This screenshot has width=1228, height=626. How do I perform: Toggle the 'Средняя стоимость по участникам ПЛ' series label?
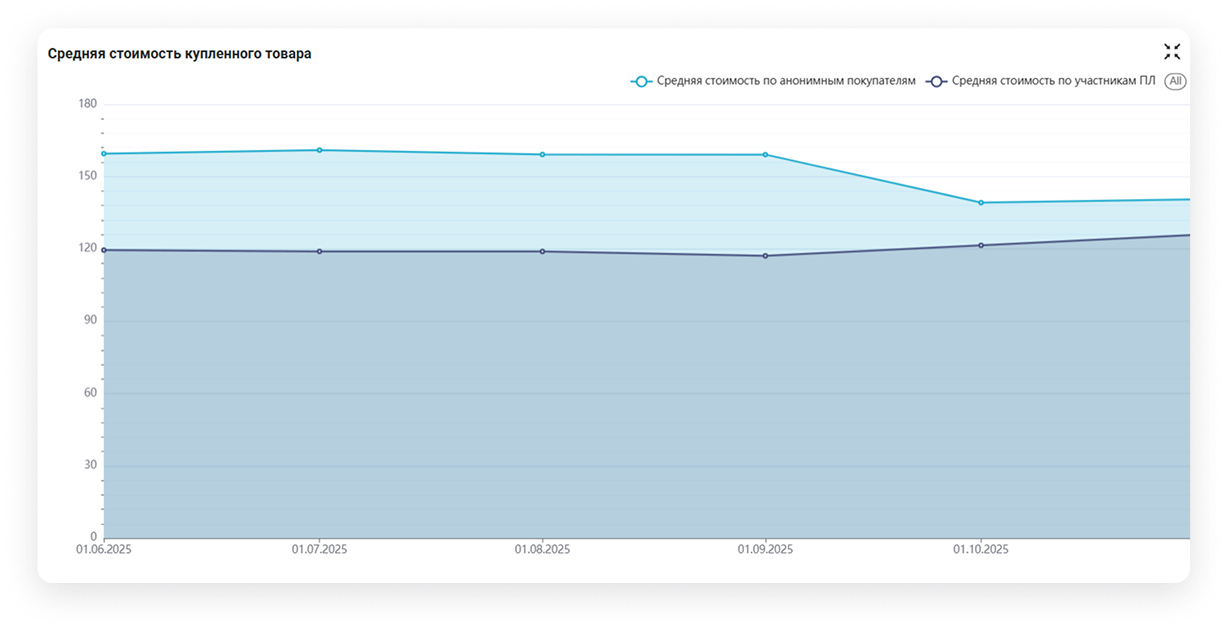pyautogui.click(x=1053, y=81)
